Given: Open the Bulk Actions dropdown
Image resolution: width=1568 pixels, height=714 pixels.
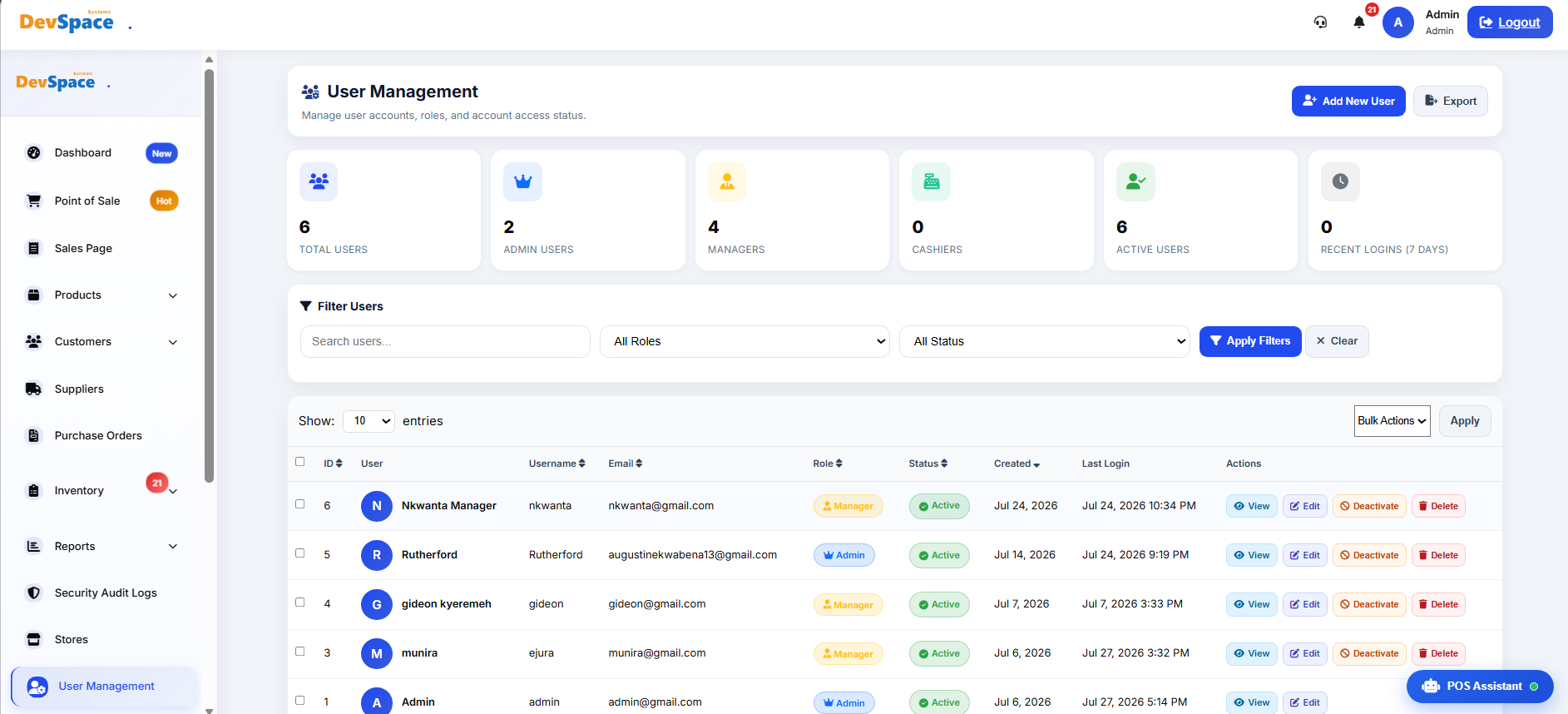Looking at the screenshot, I should [1392, 421].
